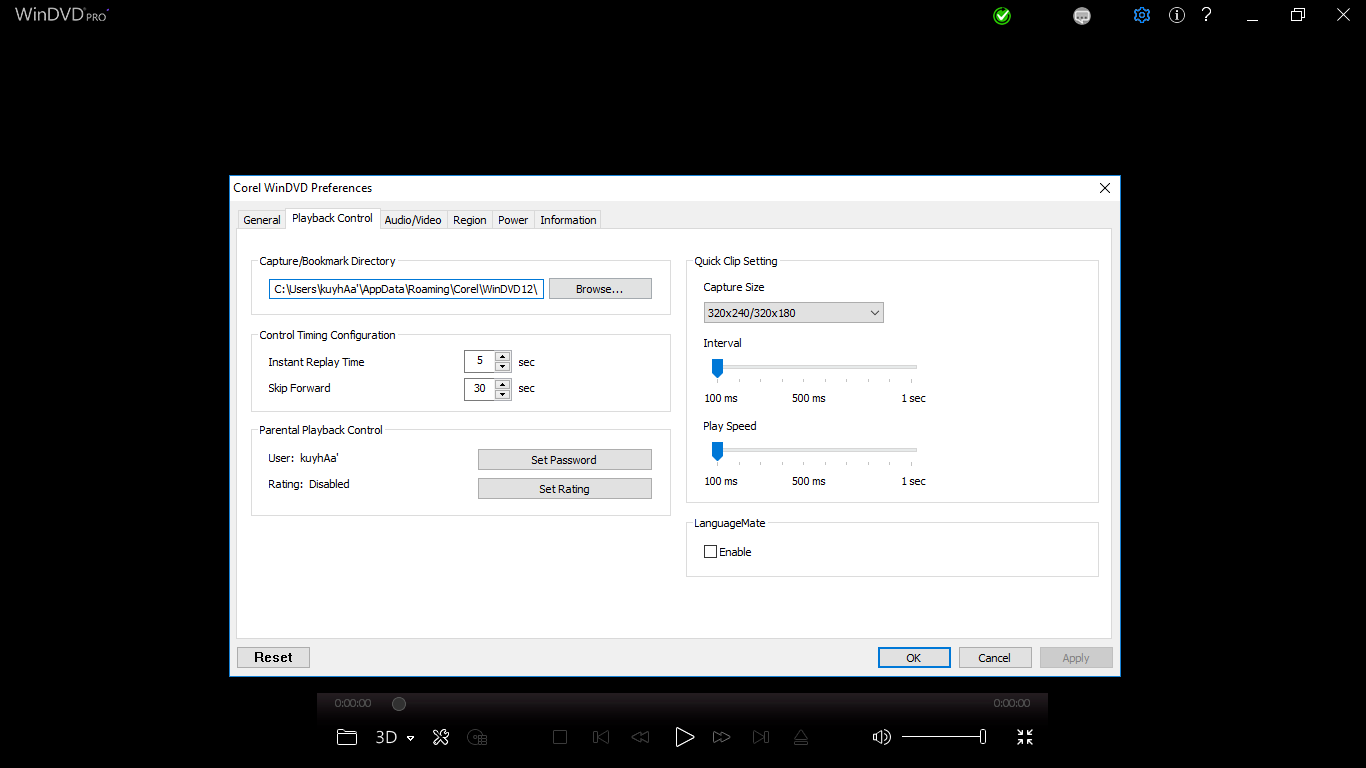The width and height of the screenshot is (1366, 768).
Task: Click the Cancel button
Action: pos(995,658)
